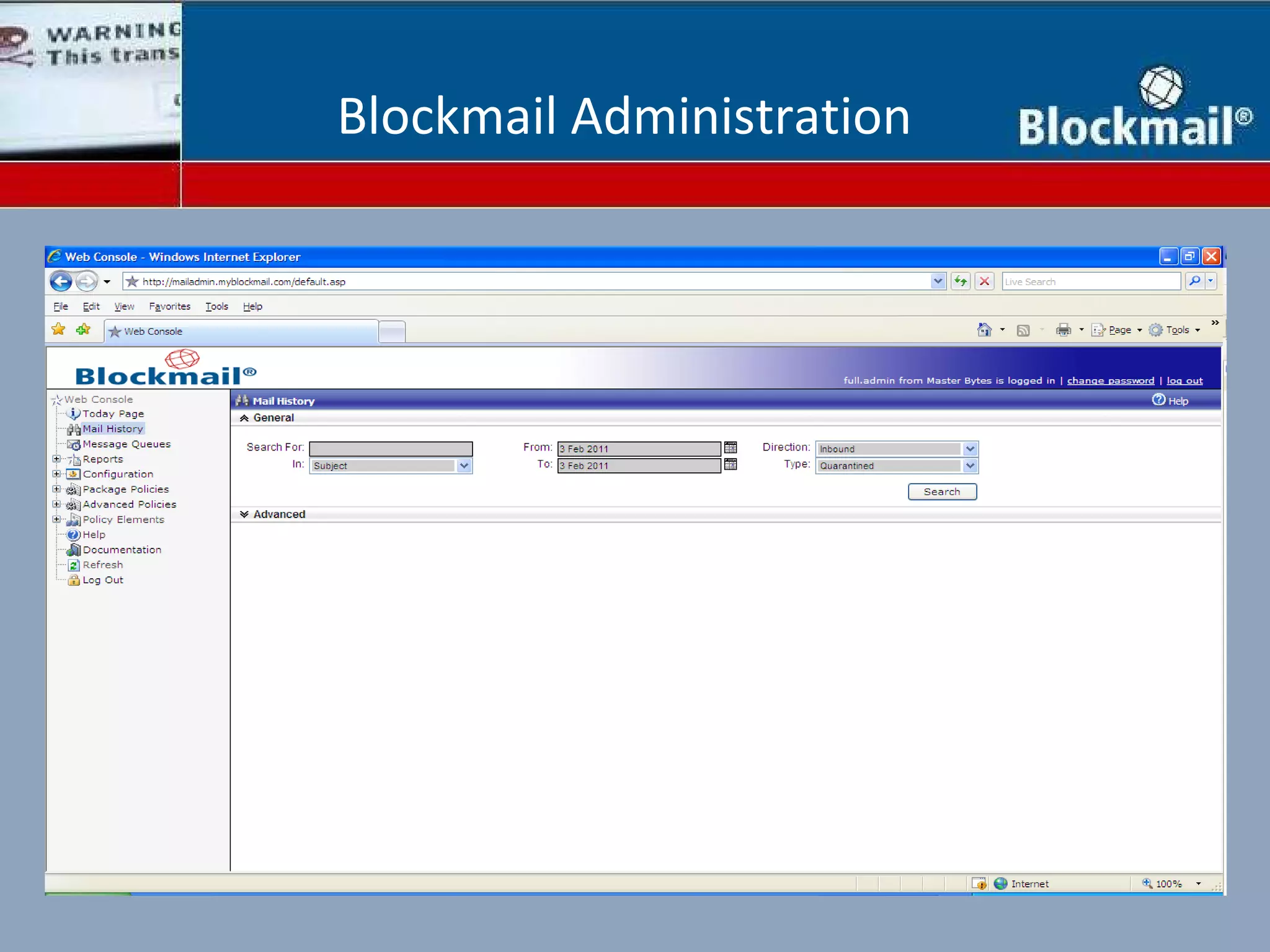The width and height of the screenshot is (1270, 952).
Task: Click the red Stop loading icon
Action: tap(984, 281)
